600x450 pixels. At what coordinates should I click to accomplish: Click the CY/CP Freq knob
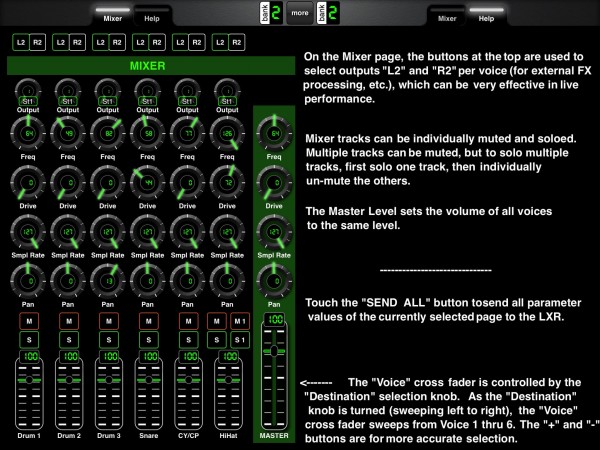click(187, 134)
